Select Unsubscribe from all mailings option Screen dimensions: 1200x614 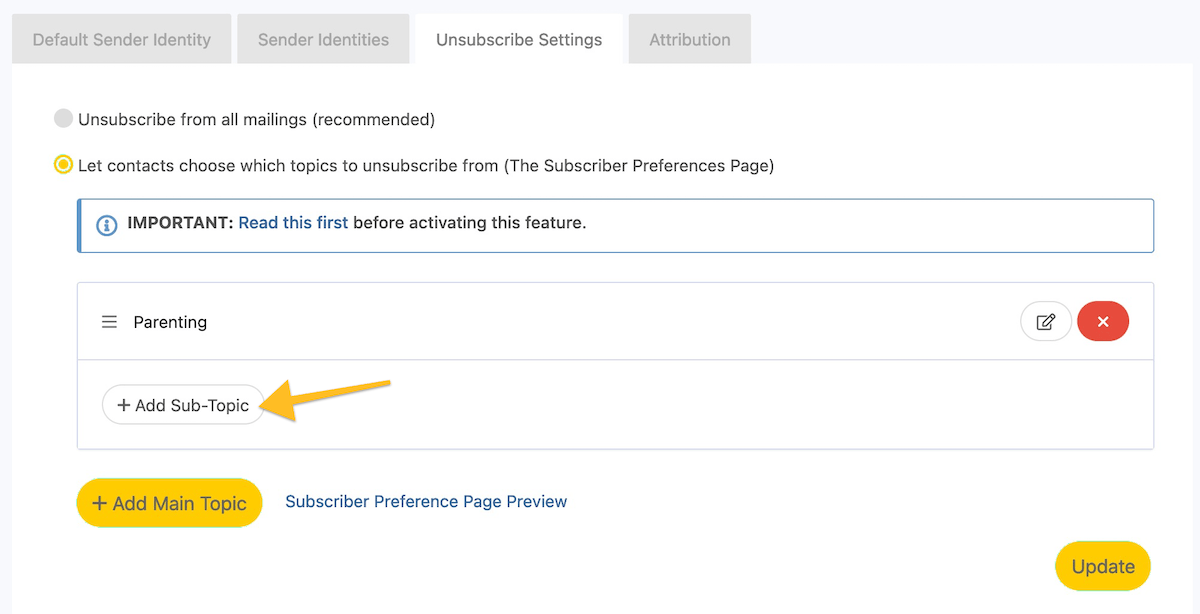[63, 118]
